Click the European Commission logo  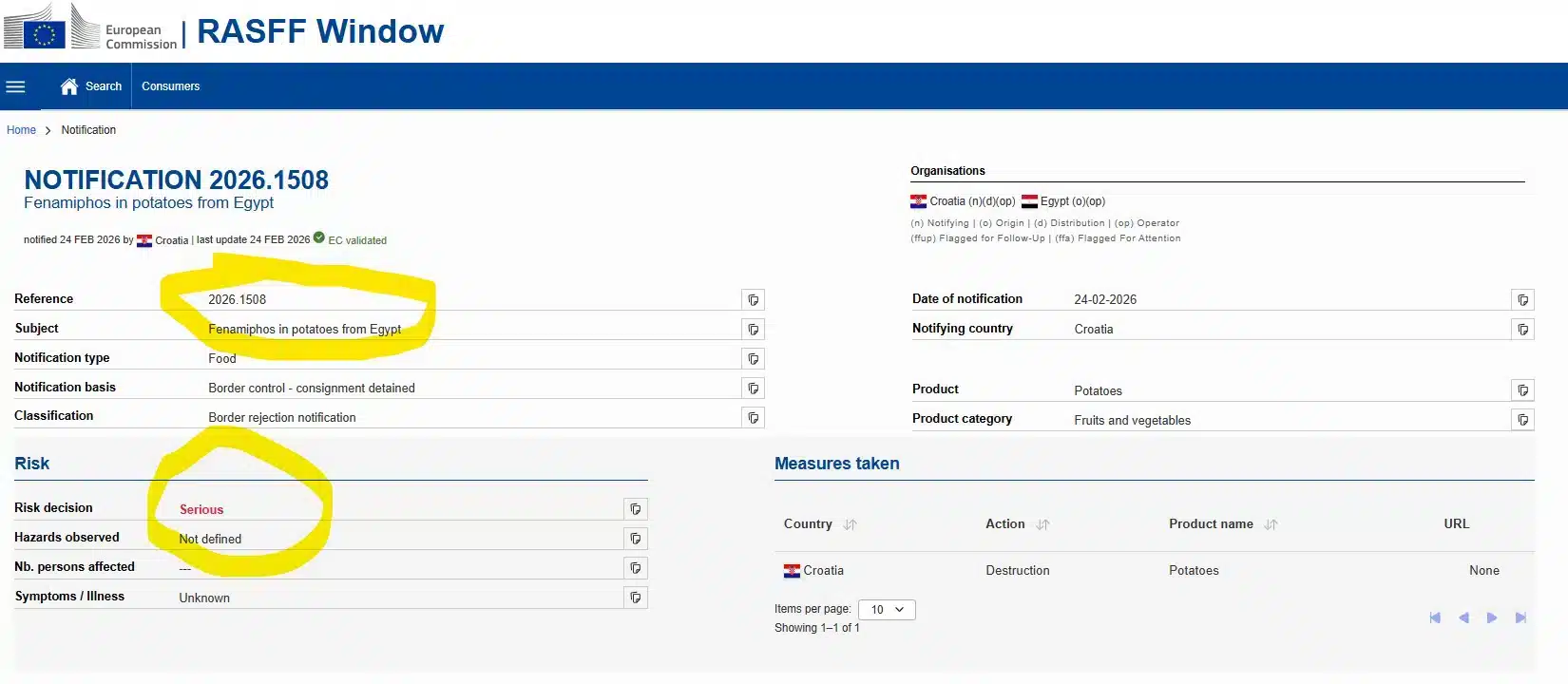[x=90, y=28]
